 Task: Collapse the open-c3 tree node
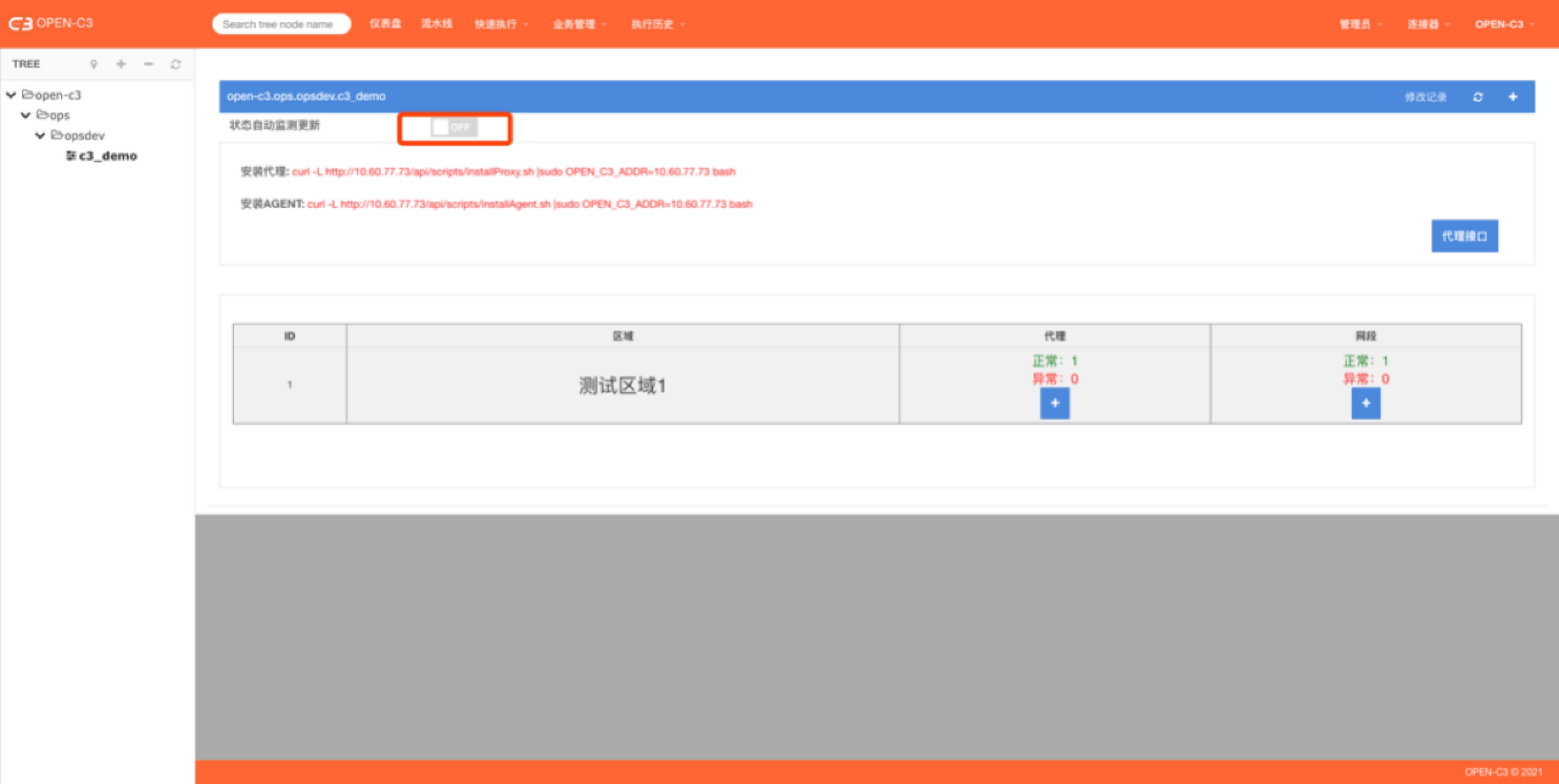tap(11, 95)
